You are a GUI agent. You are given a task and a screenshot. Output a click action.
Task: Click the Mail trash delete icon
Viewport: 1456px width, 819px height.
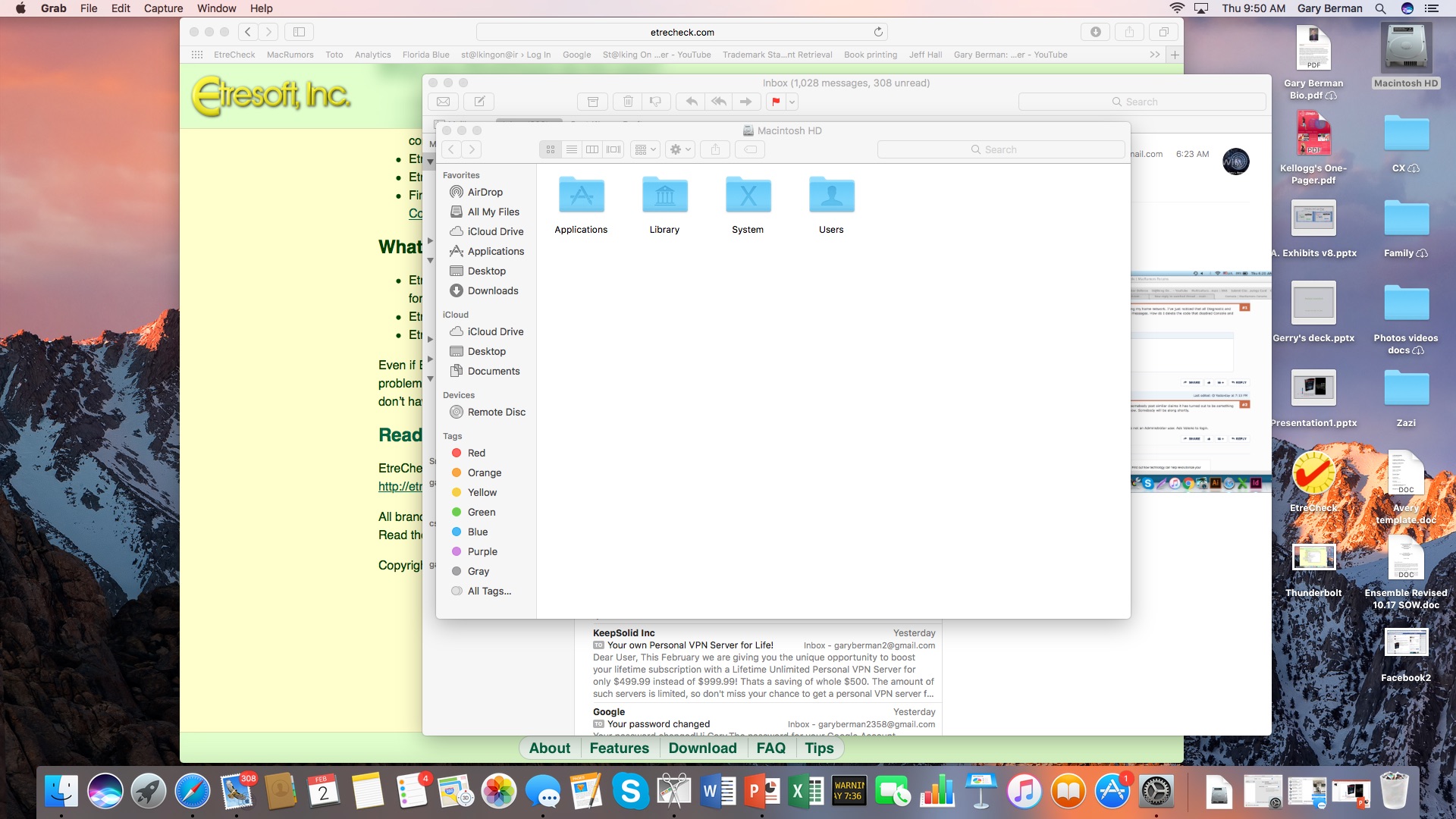tap(628, 102)
